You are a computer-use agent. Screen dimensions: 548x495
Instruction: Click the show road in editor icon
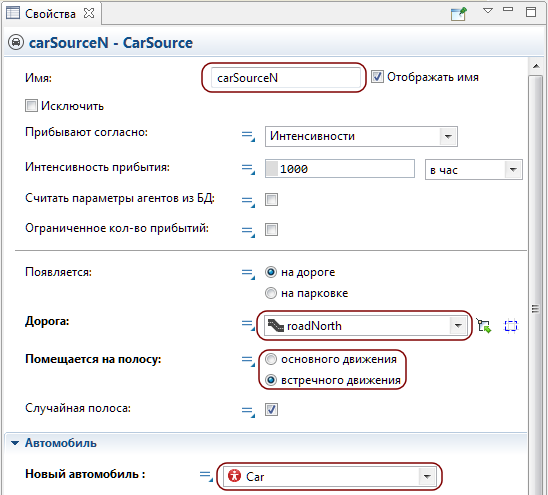coord(511,326)
